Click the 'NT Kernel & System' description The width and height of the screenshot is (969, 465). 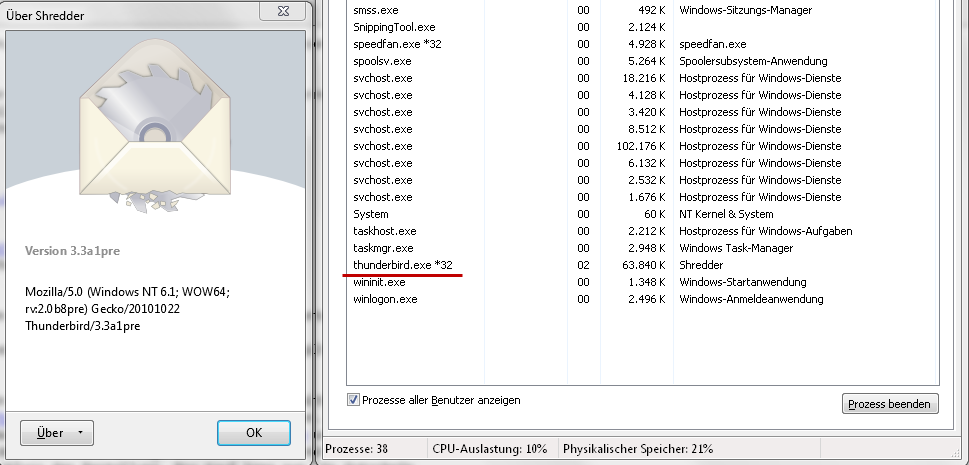pyautogui.click(x=726, y=214)
